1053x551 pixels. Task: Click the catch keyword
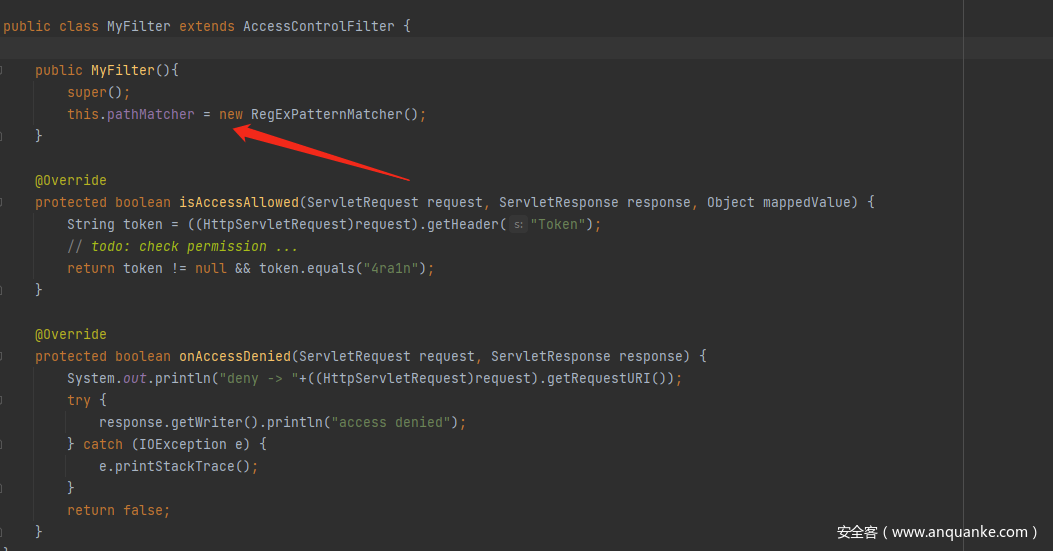(x=103, y=444)
